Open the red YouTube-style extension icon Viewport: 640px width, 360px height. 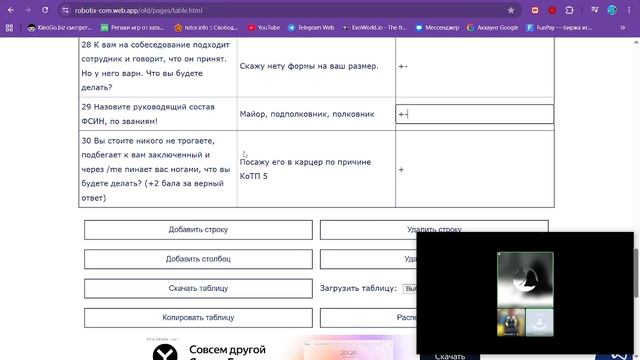(535, 10)
